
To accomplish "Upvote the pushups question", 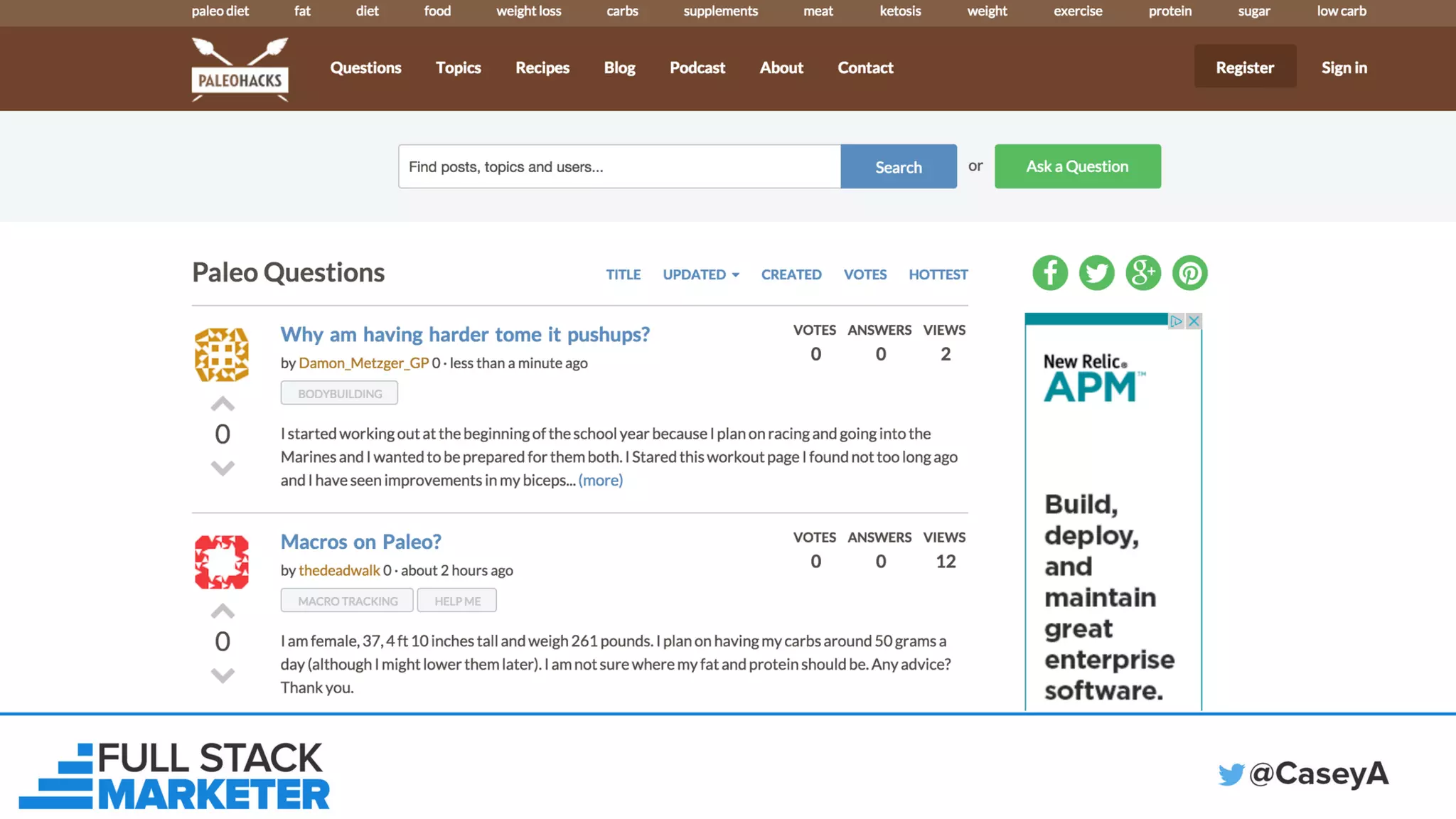I will 223,405.
